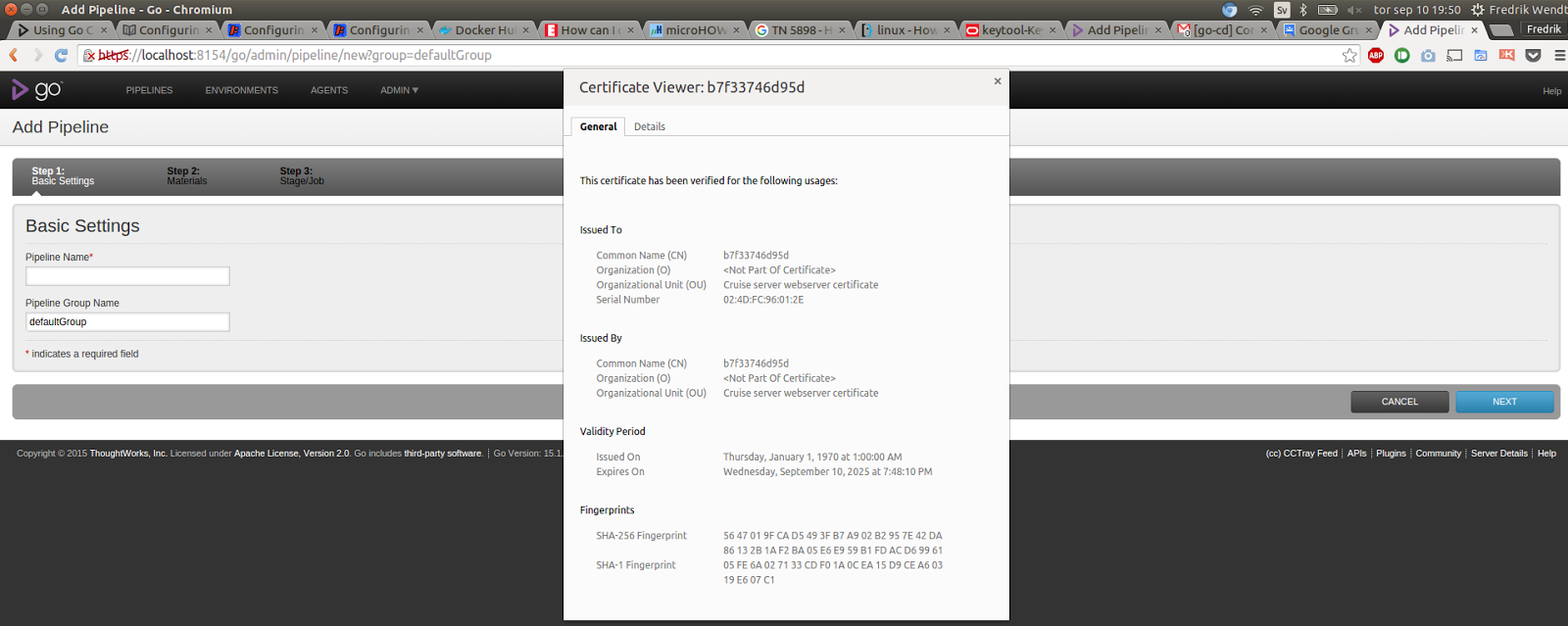1568x626 pixels.
Task: Open the third-party software link
Action: (443, 454)
